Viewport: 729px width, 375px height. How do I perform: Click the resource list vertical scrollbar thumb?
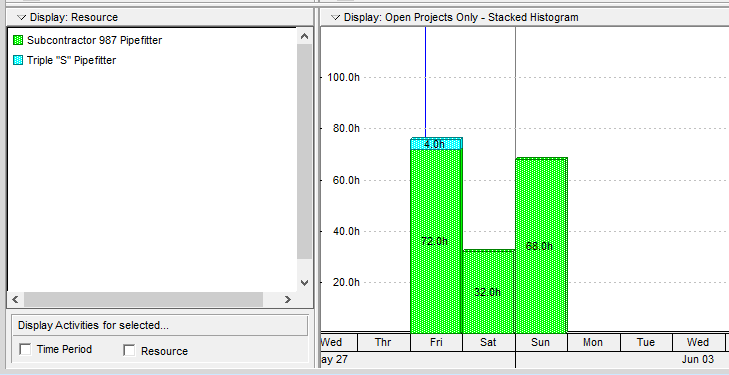coord(305,151)
